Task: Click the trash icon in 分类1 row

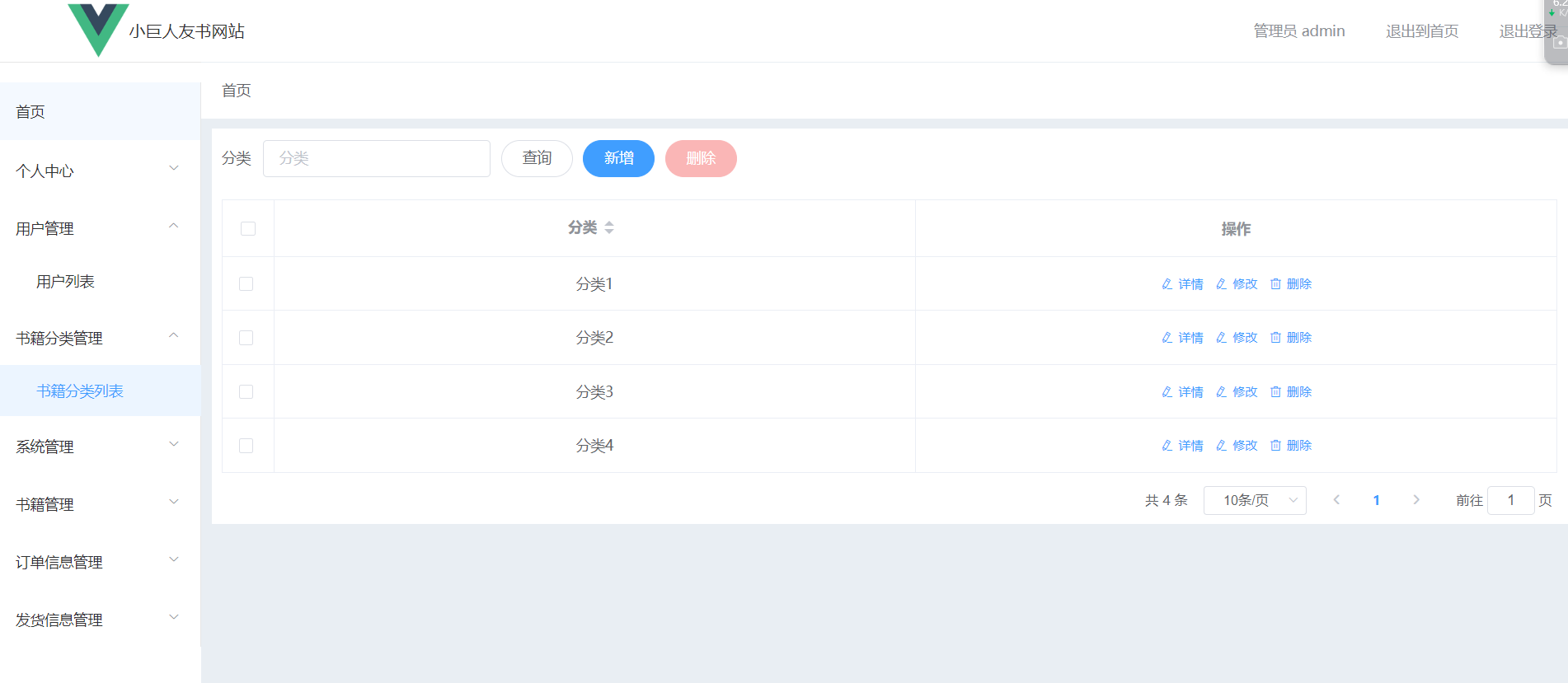Action: [x=1275, y=283]
